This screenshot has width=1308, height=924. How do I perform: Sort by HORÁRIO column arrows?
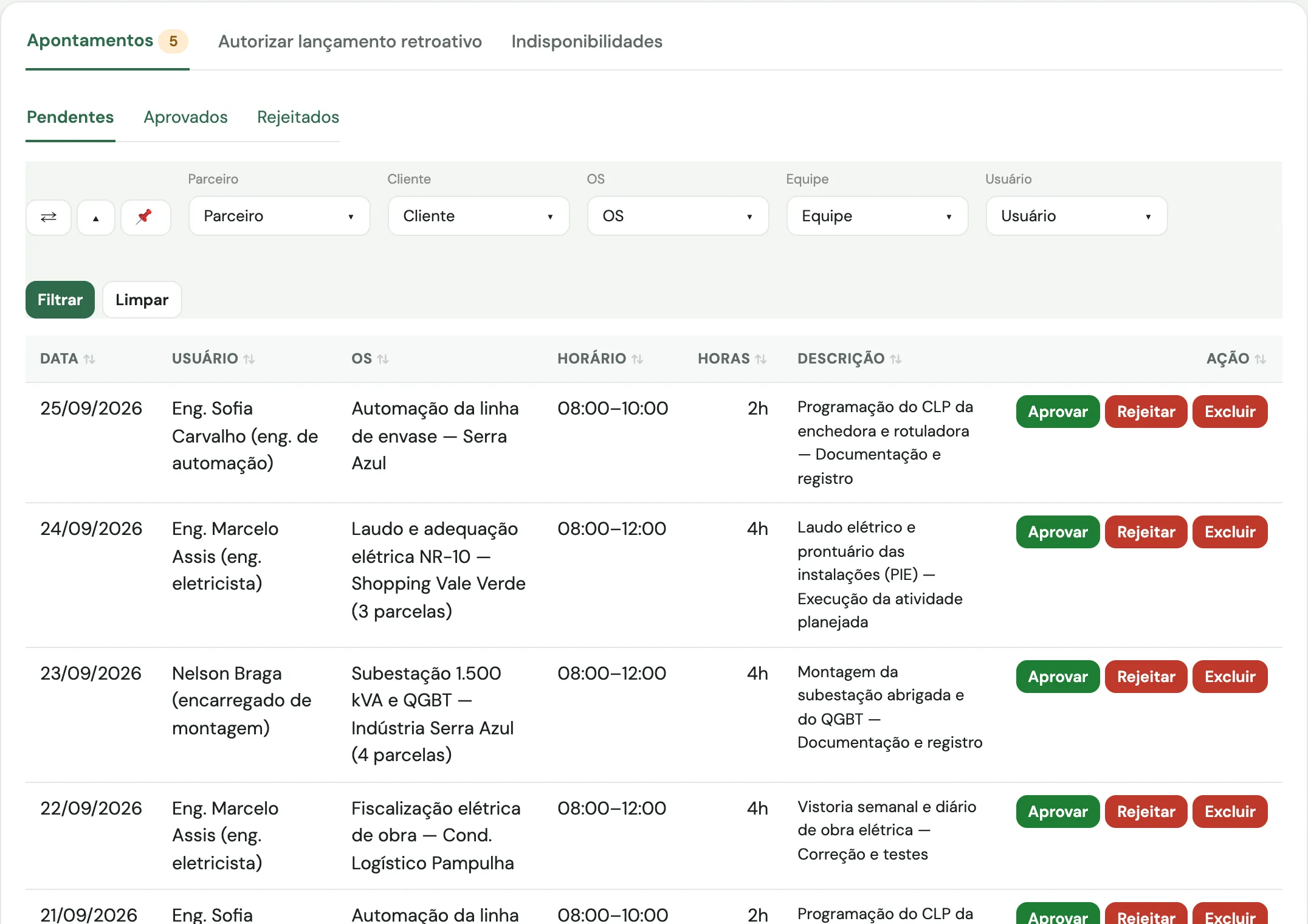(637, 359)
